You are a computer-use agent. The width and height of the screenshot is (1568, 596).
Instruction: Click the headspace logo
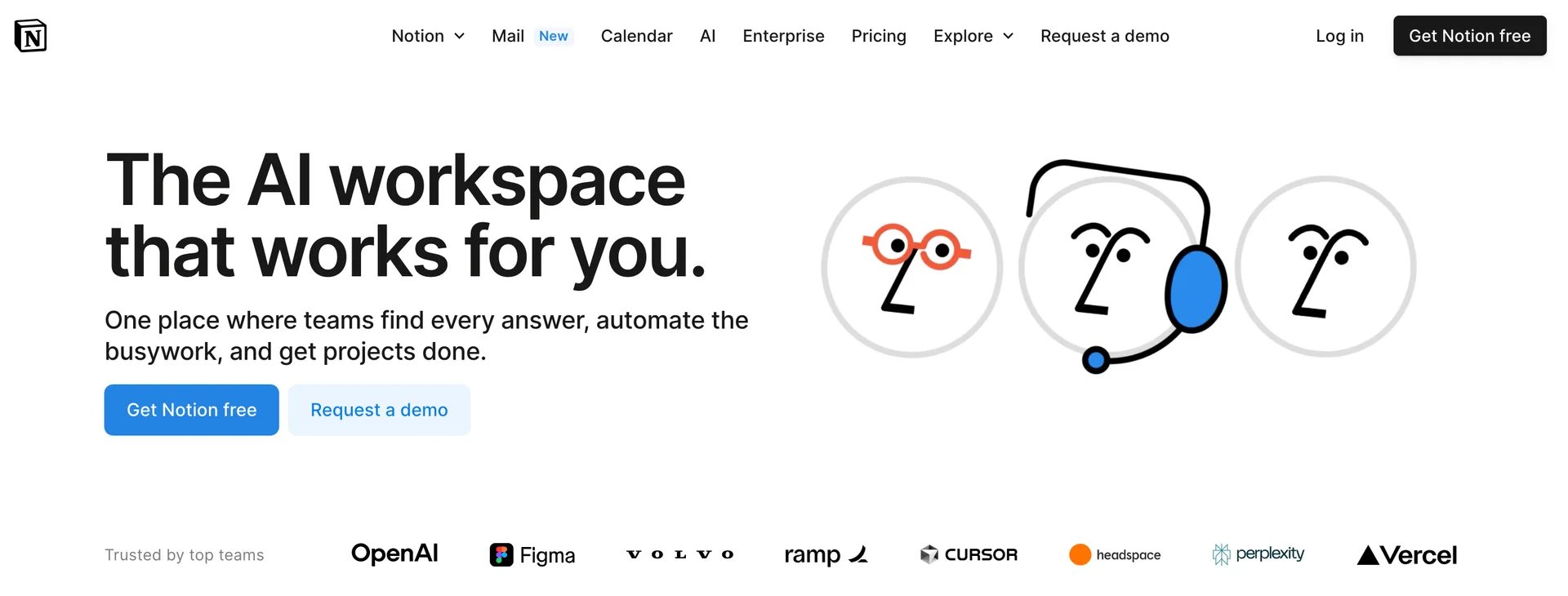tap(1115, 555)
